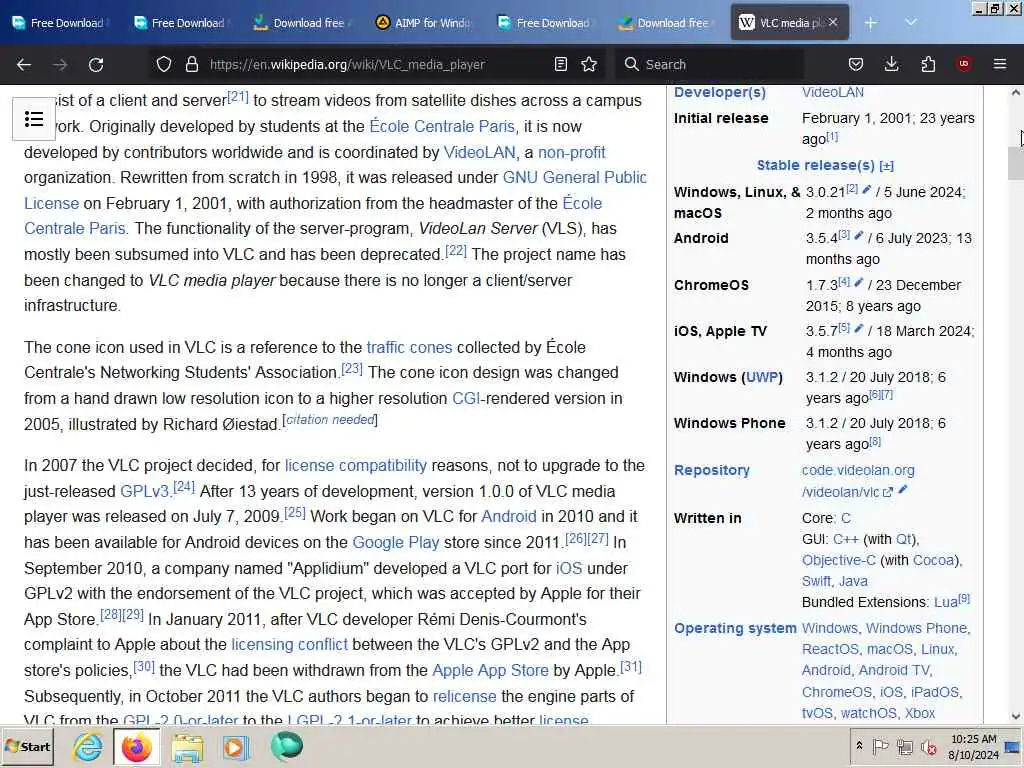Open the Firefox hamburger application menu
1024x768 pixels.
click(1000, 64)
